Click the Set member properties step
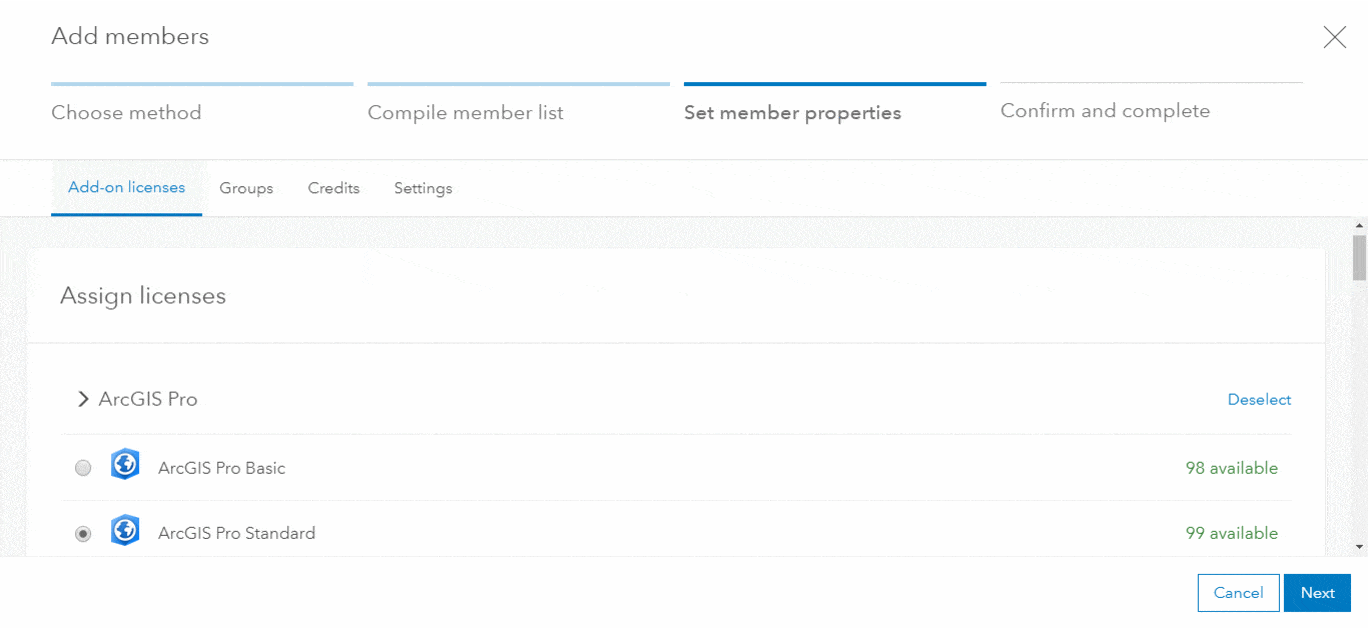The height and width of the screenshot is (628, 1368). pyautogui.click(x=793, y=112)
